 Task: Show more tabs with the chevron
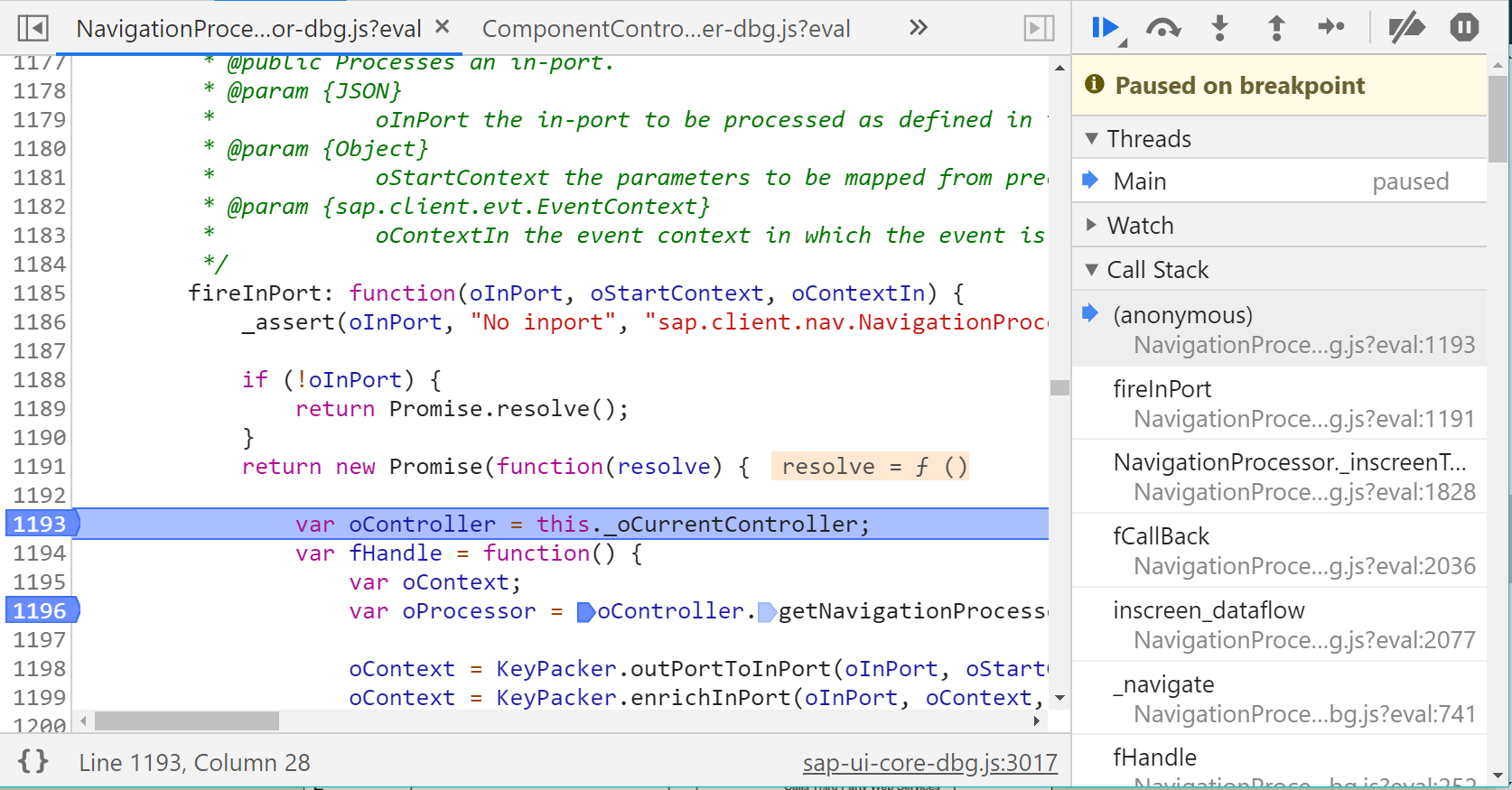click(918, 28)
